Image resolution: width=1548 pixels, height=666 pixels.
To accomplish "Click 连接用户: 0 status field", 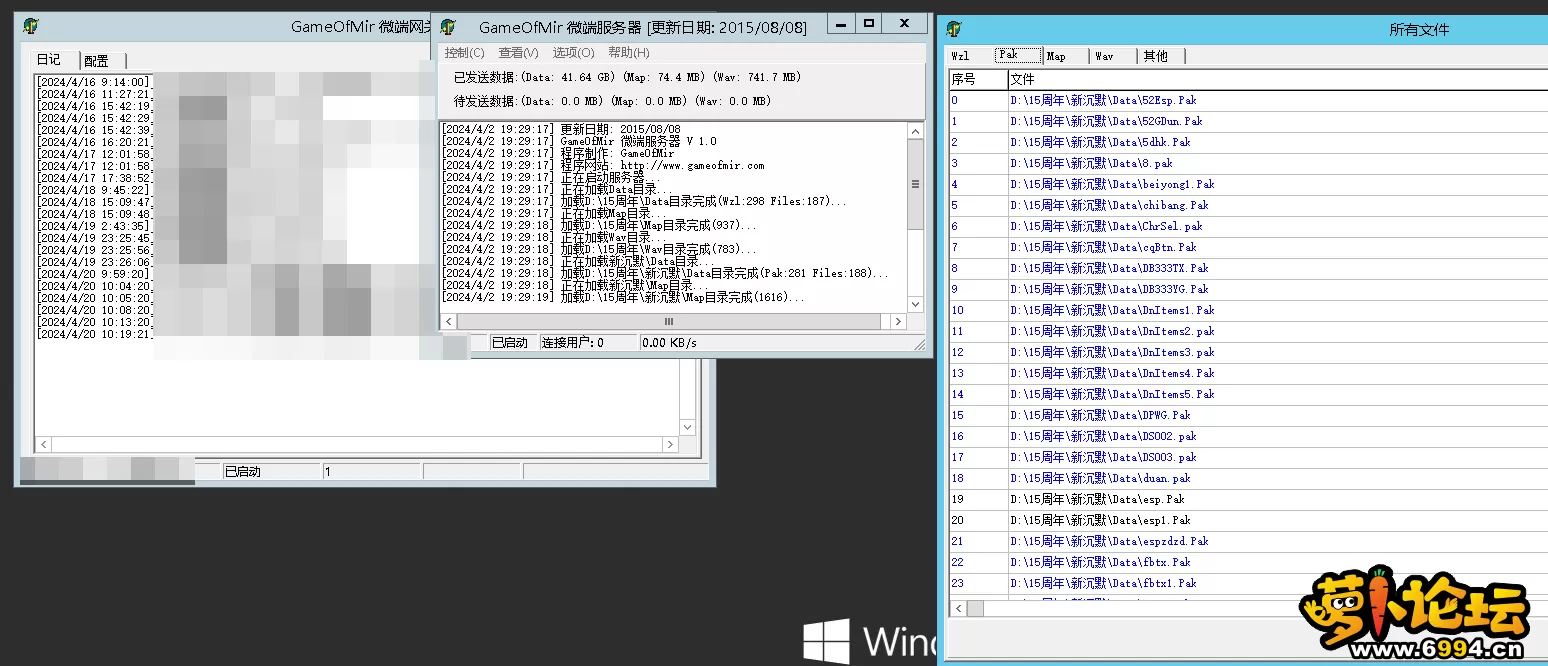I will click(588, 343).
